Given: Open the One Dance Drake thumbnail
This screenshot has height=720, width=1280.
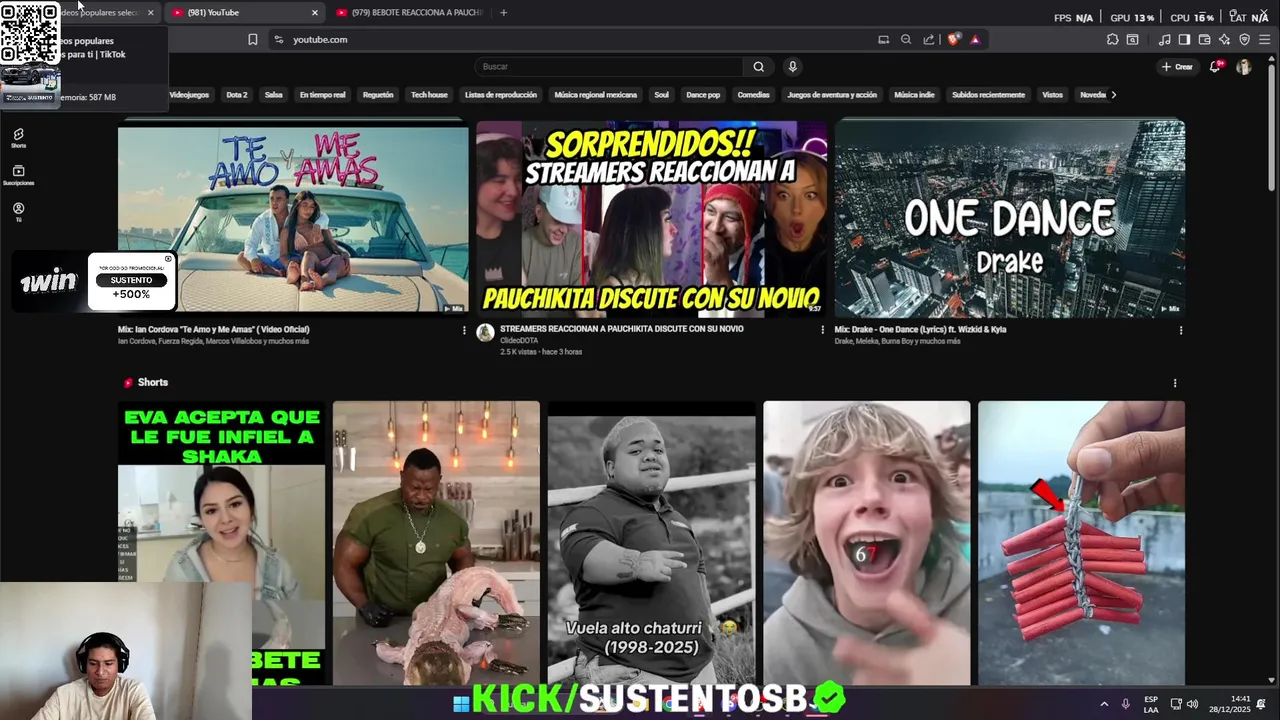Looking at the screenshot, I should point(1010,220).
